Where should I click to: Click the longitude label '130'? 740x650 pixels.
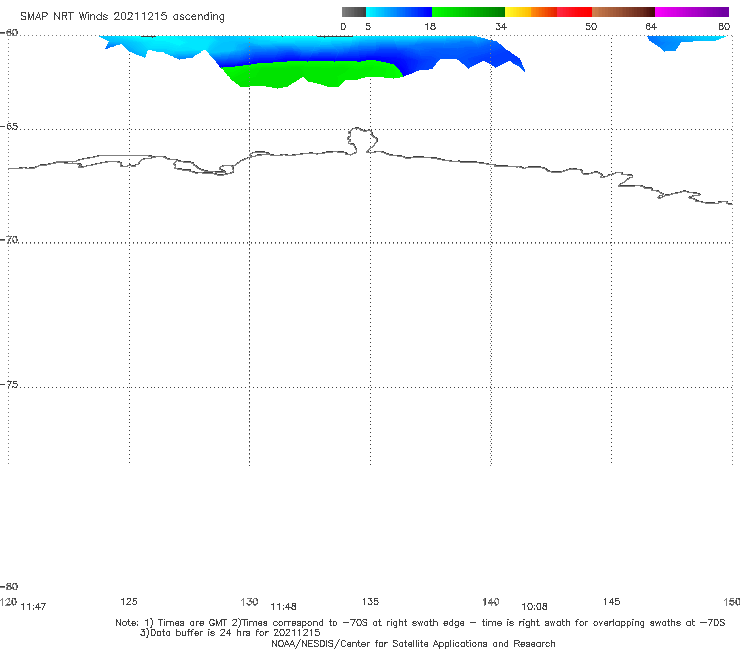pyautogui.click(x=249, y=602)
